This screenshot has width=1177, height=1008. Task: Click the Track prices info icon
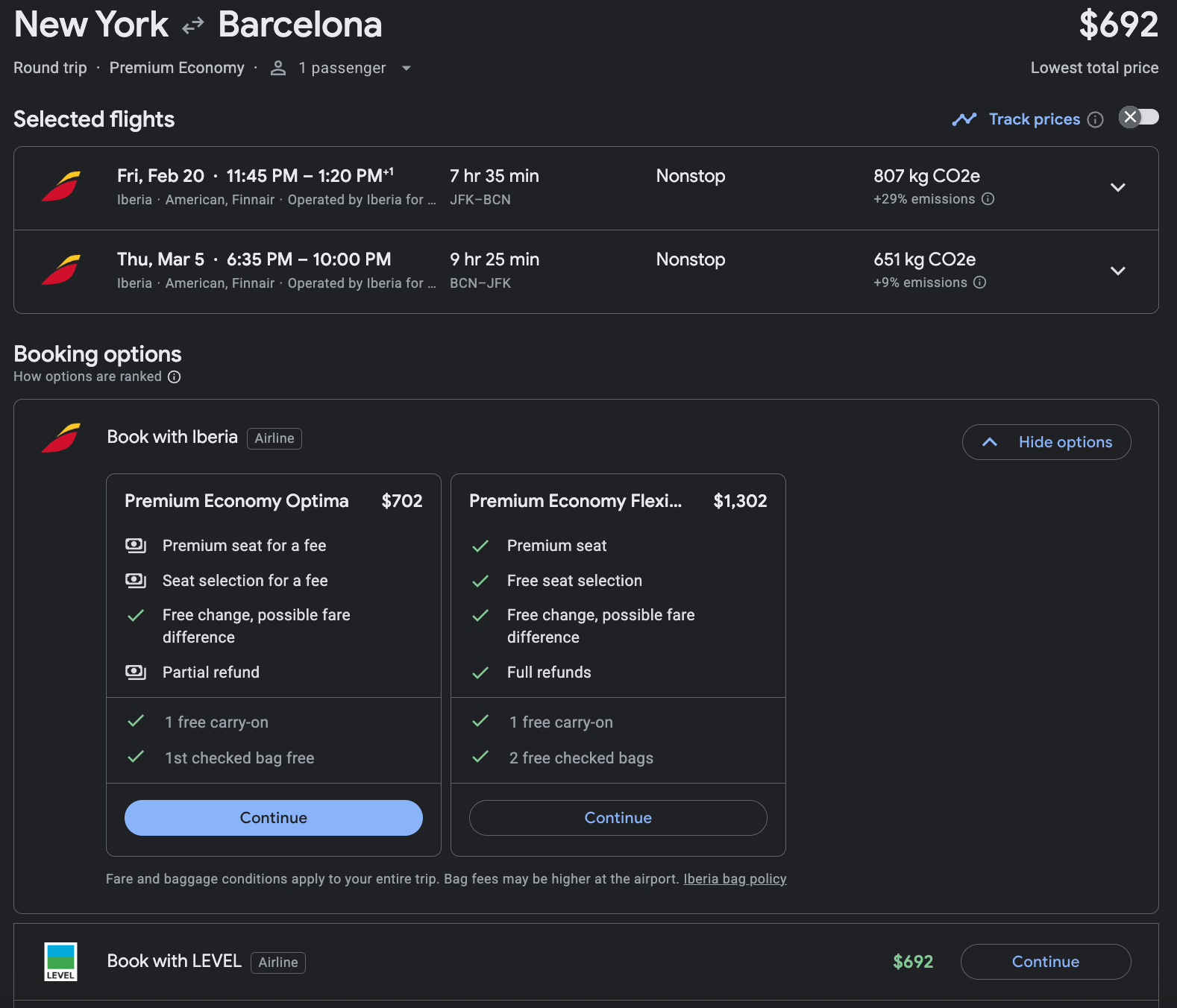[x=1095, y=120]
